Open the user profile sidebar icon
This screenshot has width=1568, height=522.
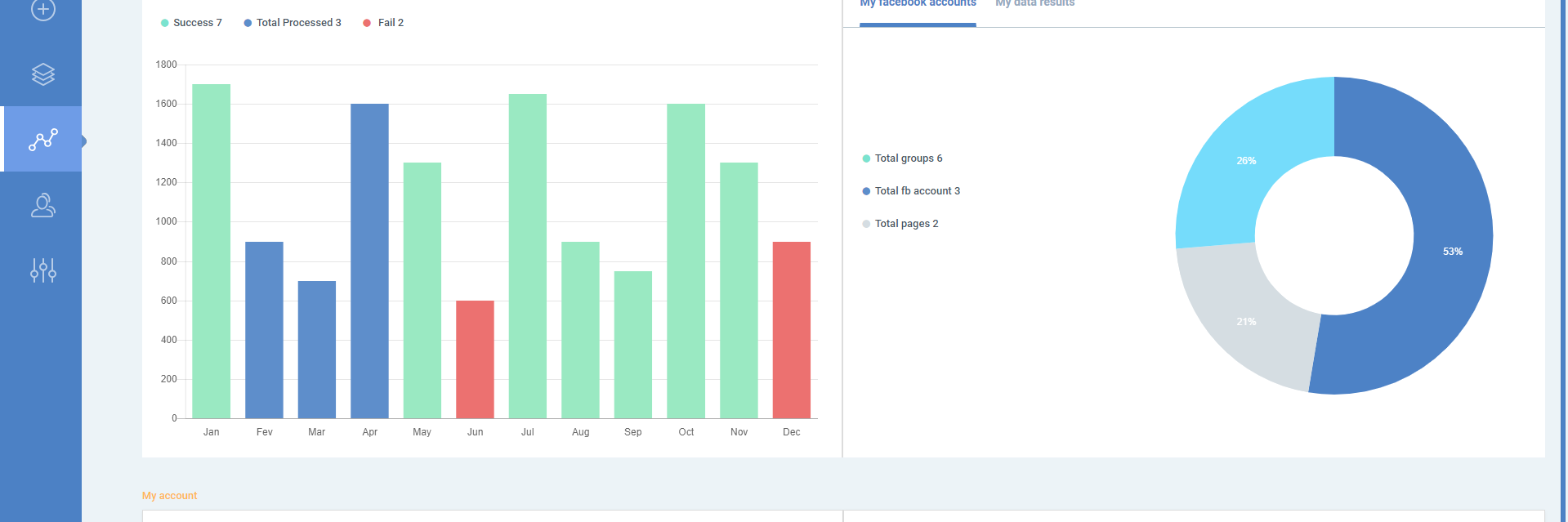42,205
